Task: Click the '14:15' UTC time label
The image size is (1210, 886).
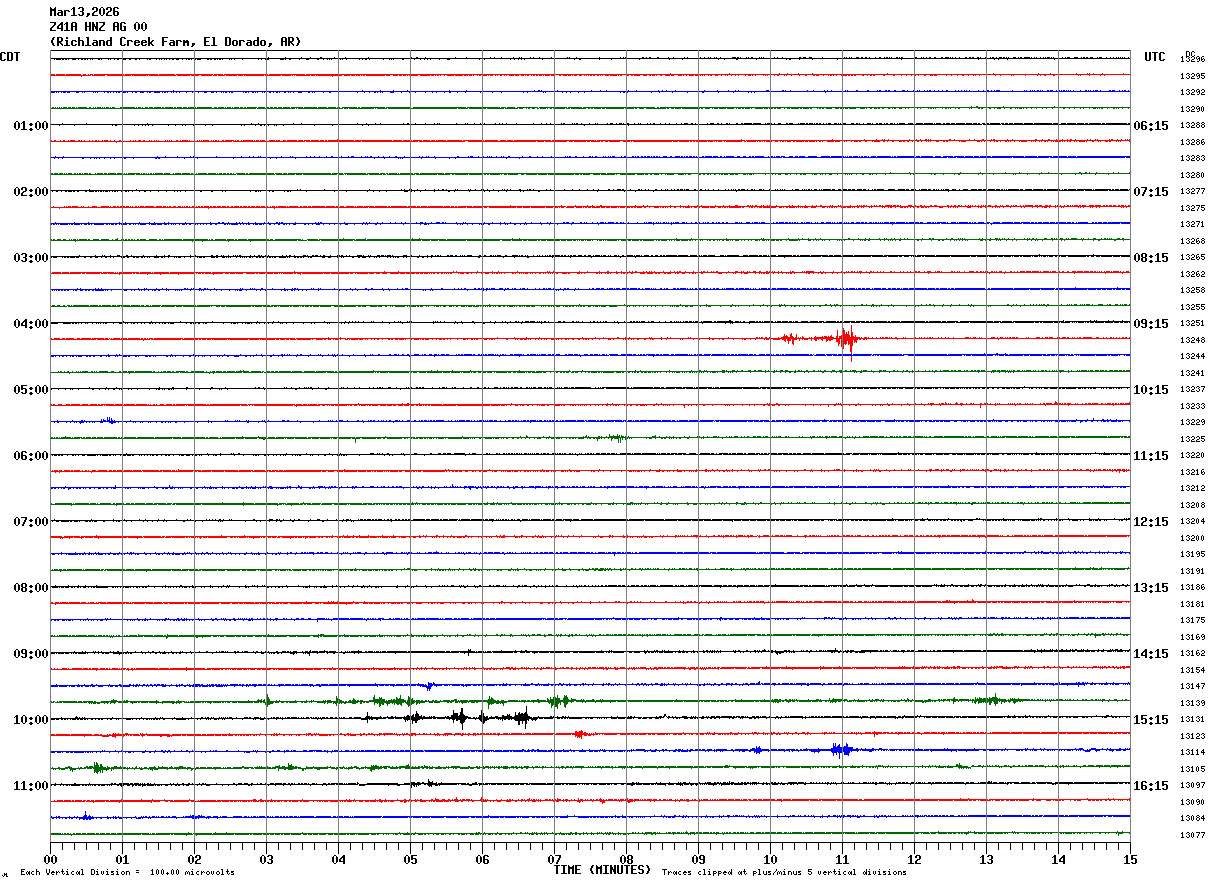Action: [x=1151, y=654]
